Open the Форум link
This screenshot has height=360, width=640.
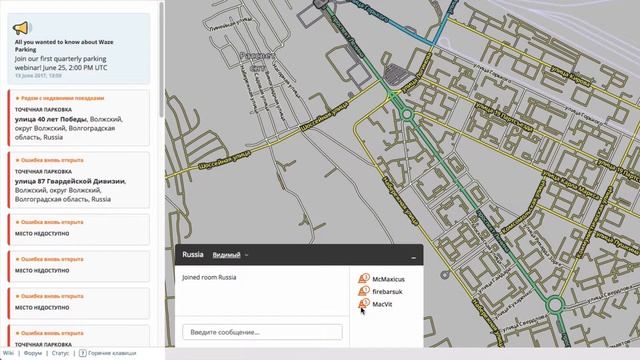tap(33, 353)
